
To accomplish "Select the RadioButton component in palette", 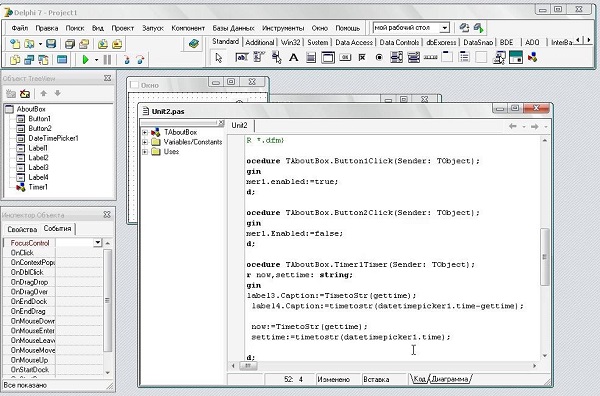I will click(x=379, y=58).
